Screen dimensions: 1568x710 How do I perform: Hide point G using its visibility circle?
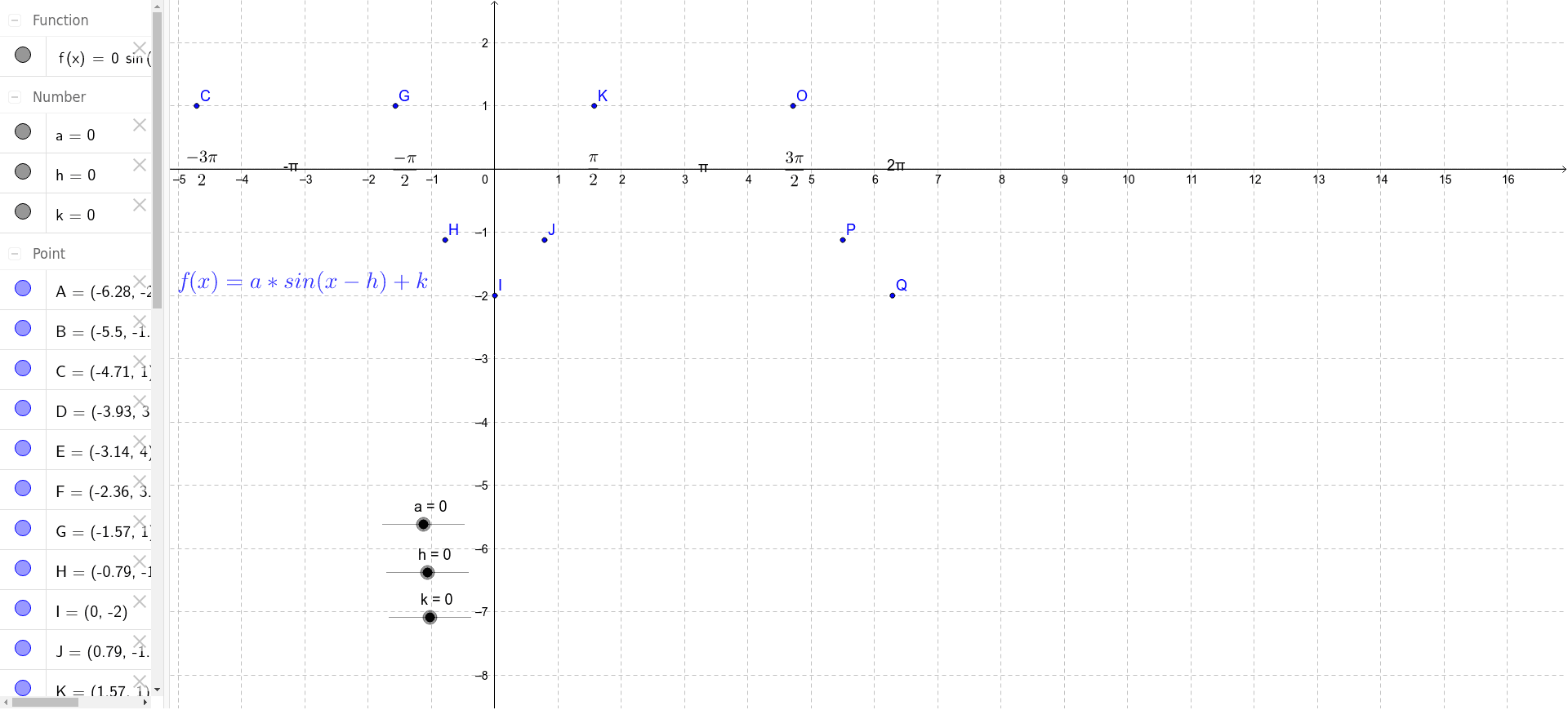click(x=23, y=528)
